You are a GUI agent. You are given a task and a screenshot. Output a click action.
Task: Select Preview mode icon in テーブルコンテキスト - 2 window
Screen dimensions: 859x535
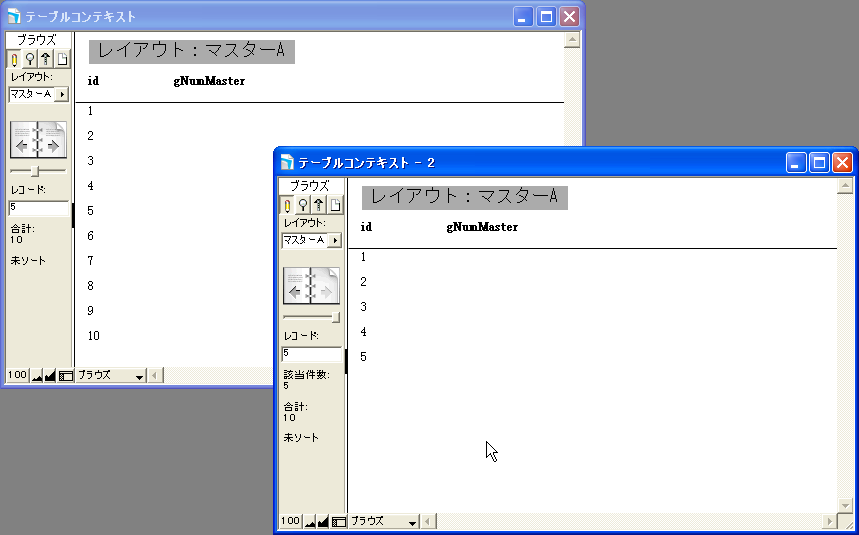click(335, 204)
